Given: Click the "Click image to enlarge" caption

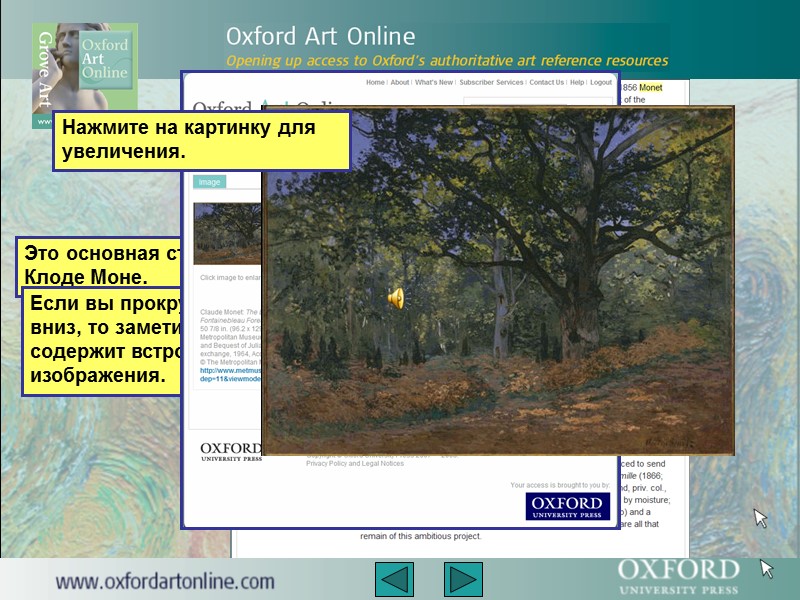Looking at the screenshot, I should [x=231, y=278].
